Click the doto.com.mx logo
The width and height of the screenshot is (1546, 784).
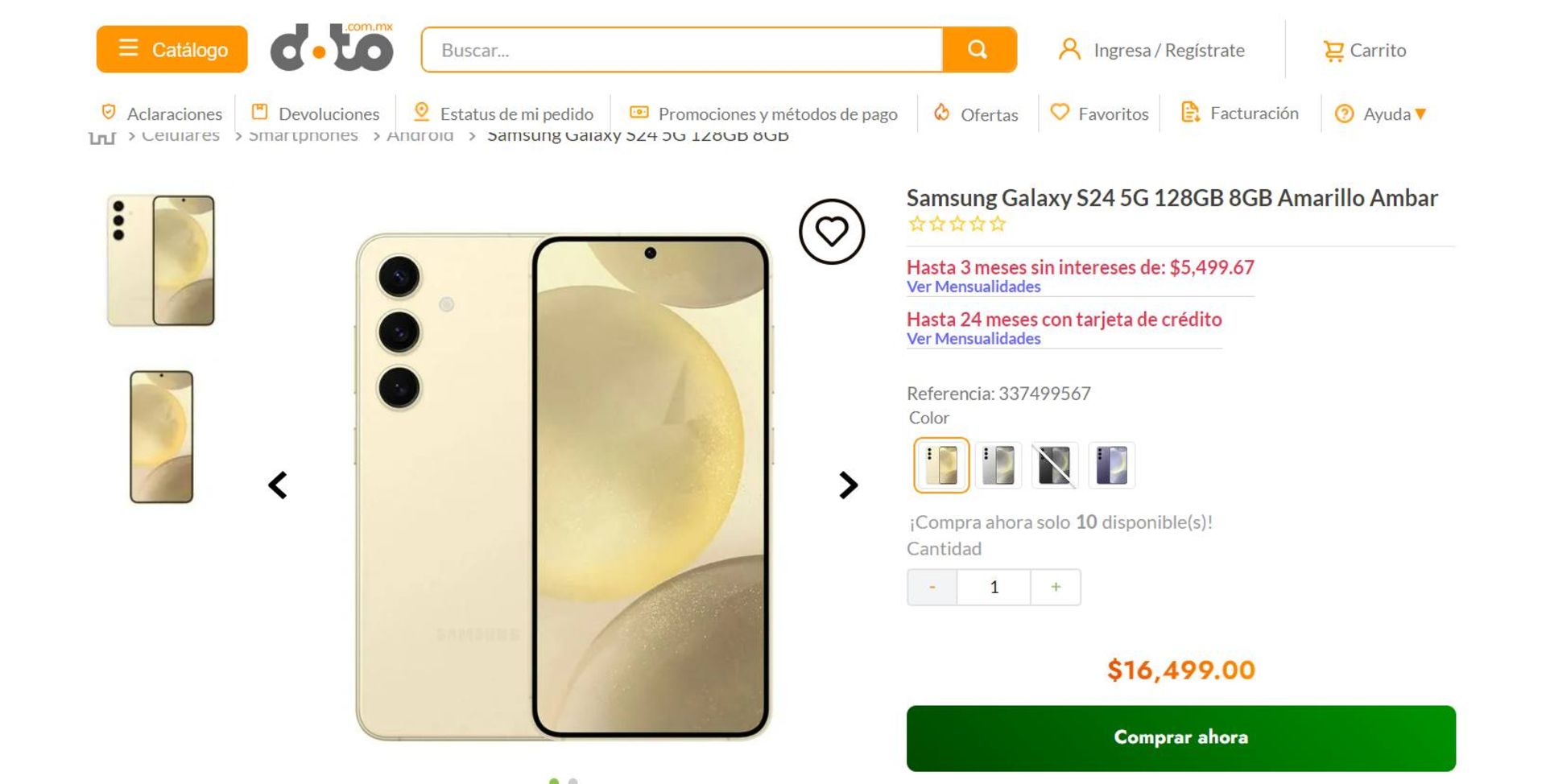pos(332,48)
